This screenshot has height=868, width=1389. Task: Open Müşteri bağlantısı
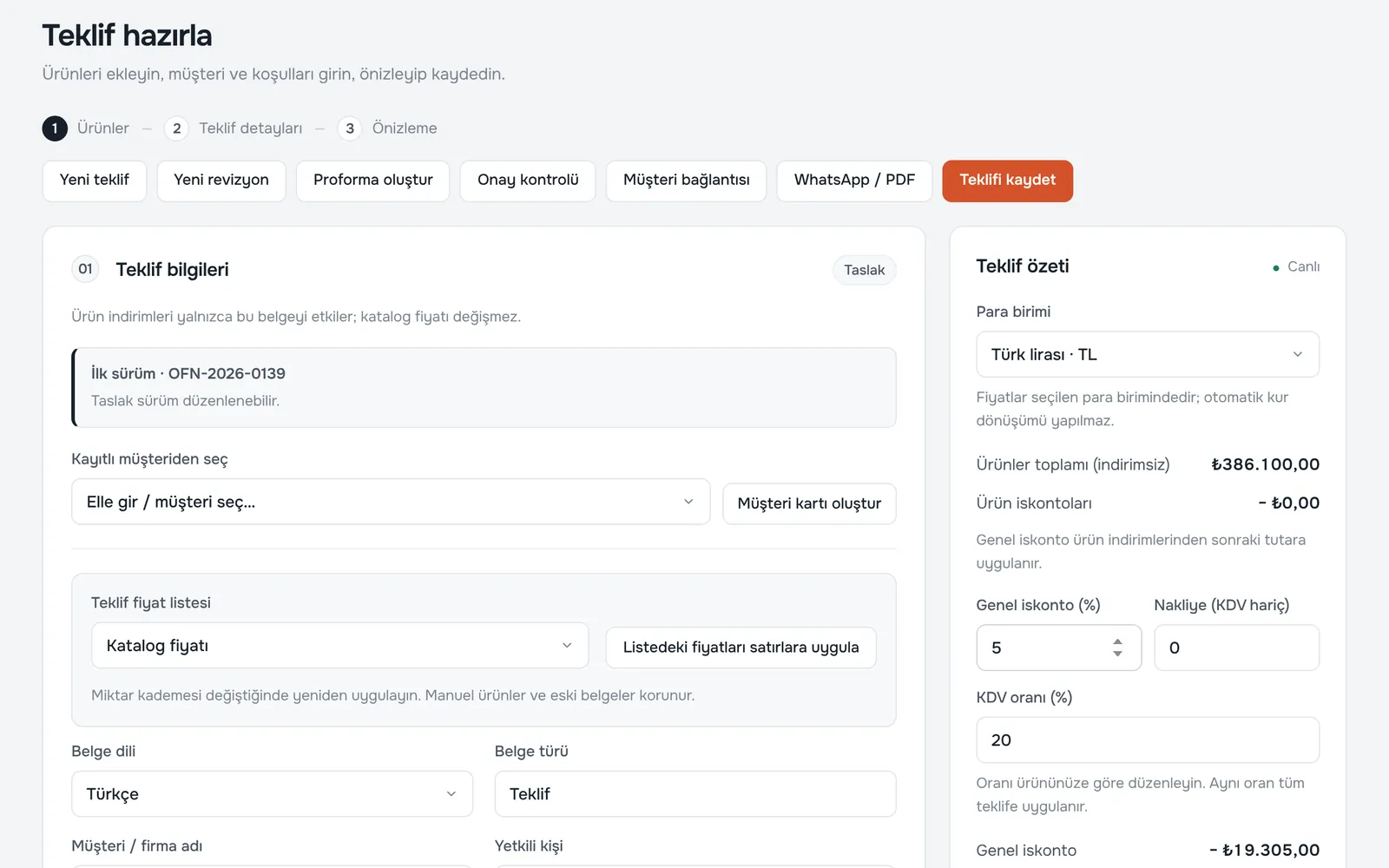[x=686, y=181]
